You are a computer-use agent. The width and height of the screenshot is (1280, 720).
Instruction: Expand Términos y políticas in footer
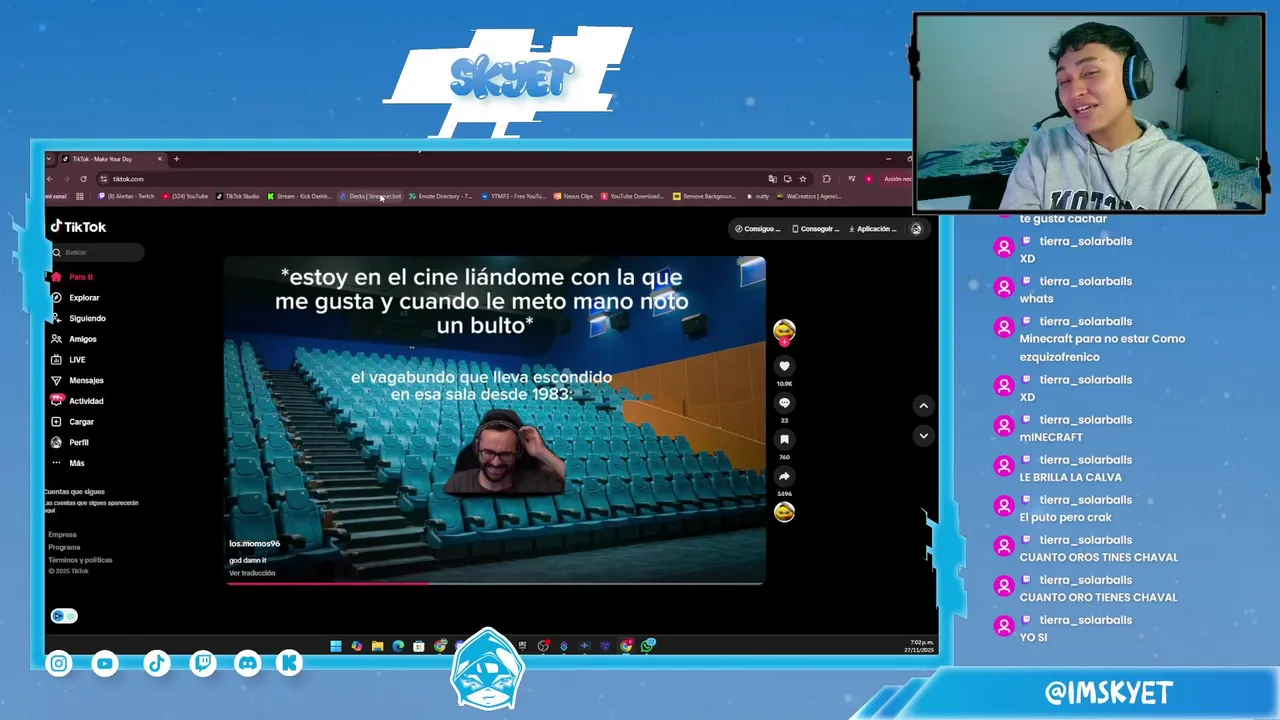click(x=80, y=560)
